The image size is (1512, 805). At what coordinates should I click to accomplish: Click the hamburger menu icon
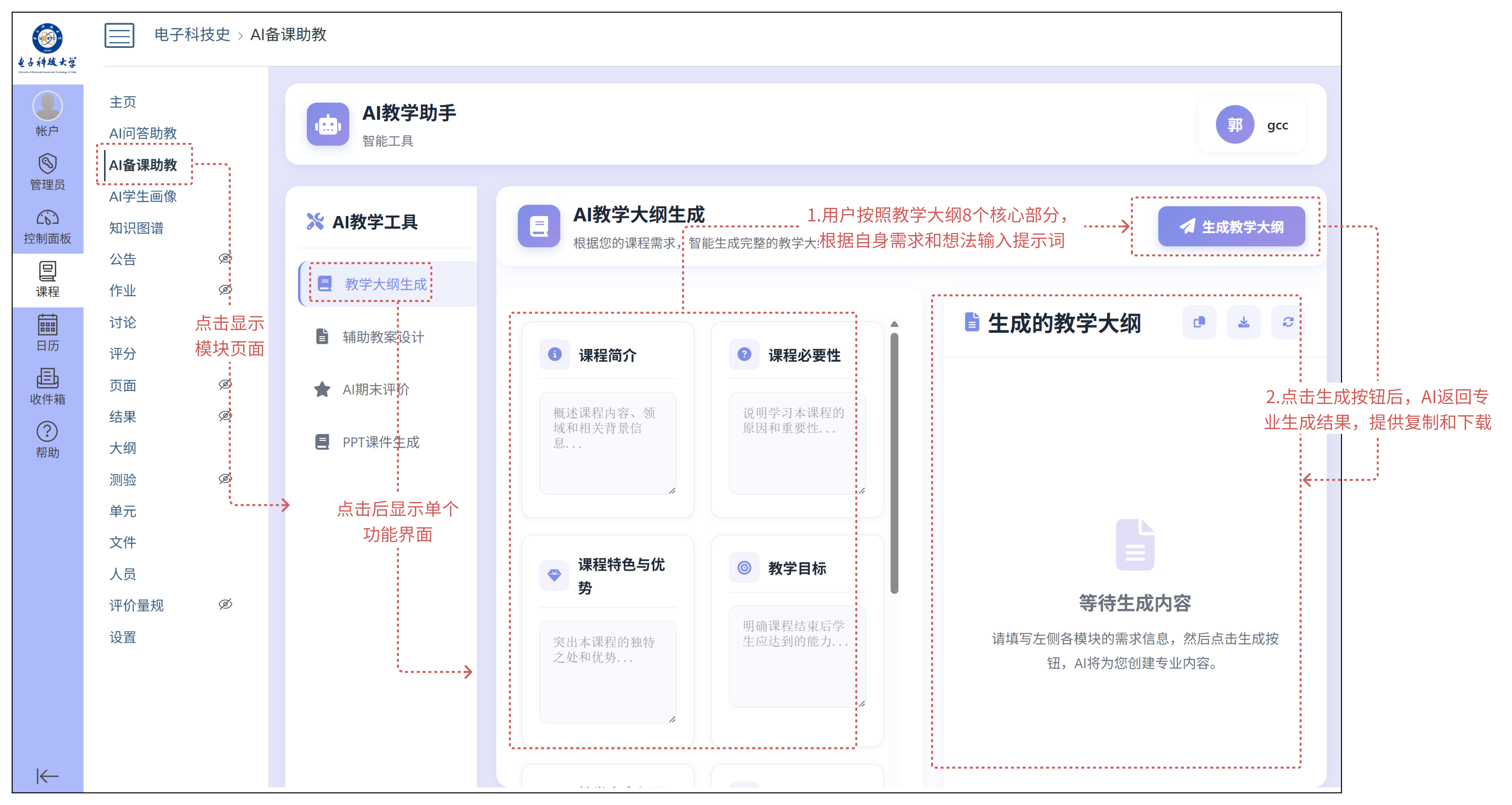pyautogui.click(x=119, y=35)
